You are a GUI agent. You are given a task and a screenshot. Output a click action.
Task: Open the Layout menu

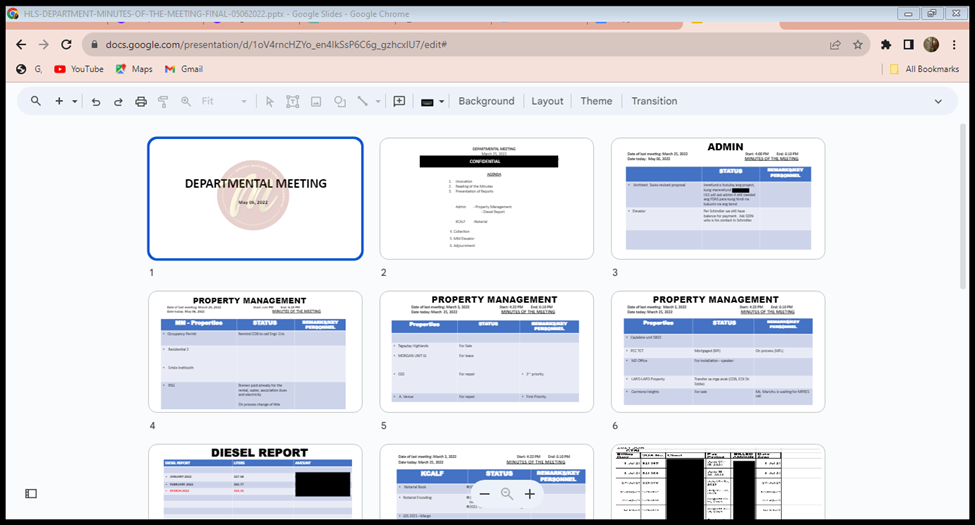tap(547, 101)
